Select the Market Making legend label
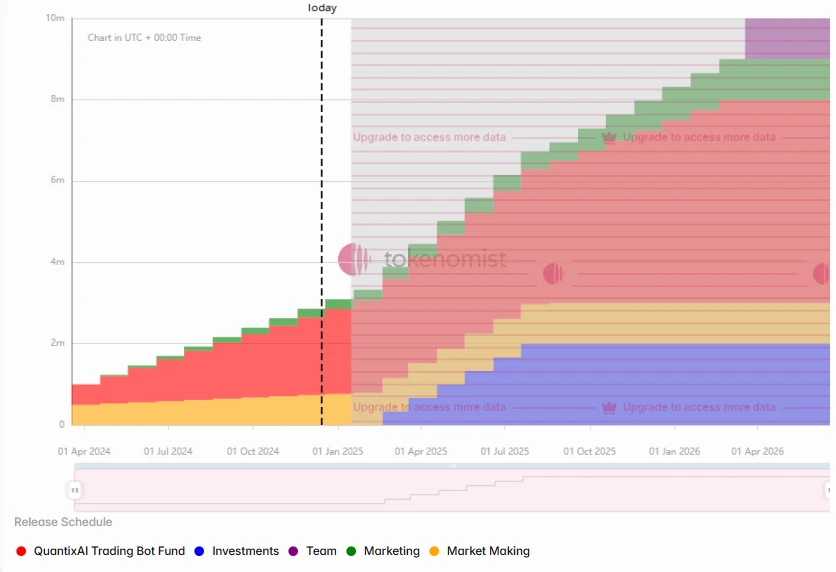 click(x=488, y=551)
